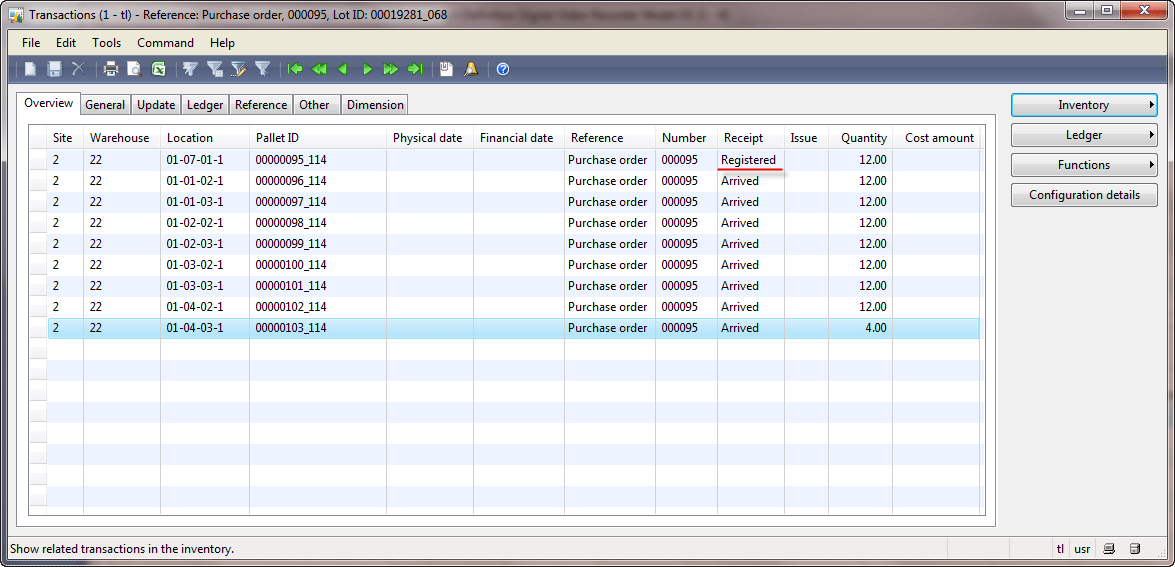Open Help question mark icon
The width and height of the screenshot is (1175, 567).
point(503,69)
